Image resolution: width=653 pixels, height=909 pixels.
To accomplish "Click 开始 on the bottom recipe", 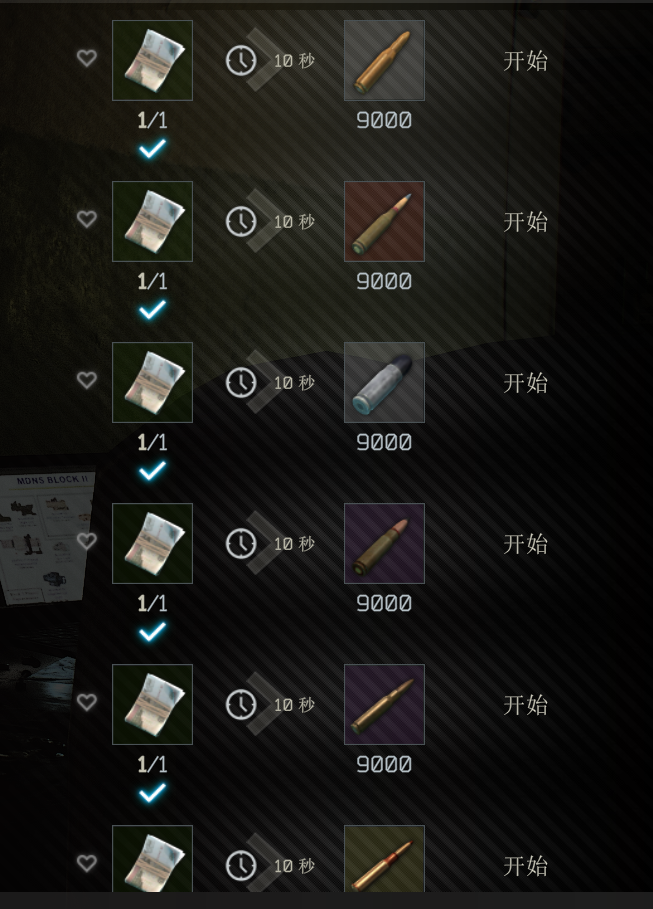I will pyautogui.click(x=525, y=867).
